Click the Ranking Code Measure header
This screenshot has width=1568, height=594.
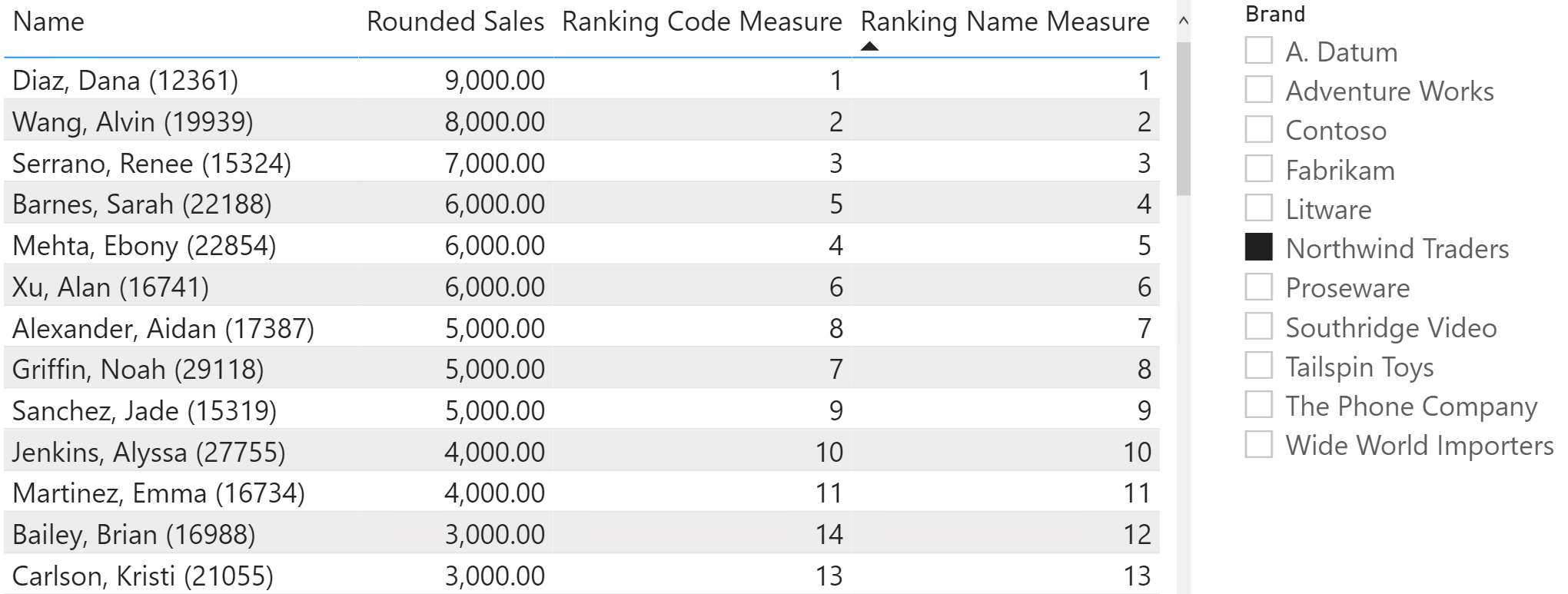coord(702,22)
